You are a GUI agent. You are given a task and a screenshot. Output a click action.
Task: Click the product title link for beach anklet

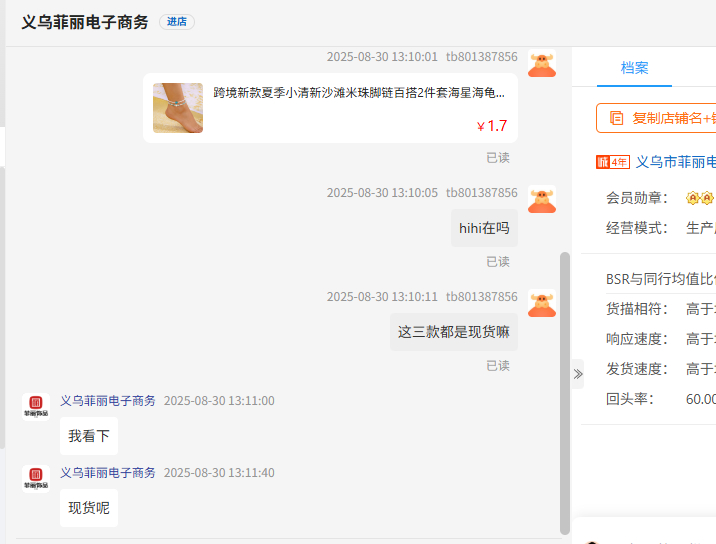(359, 93)
